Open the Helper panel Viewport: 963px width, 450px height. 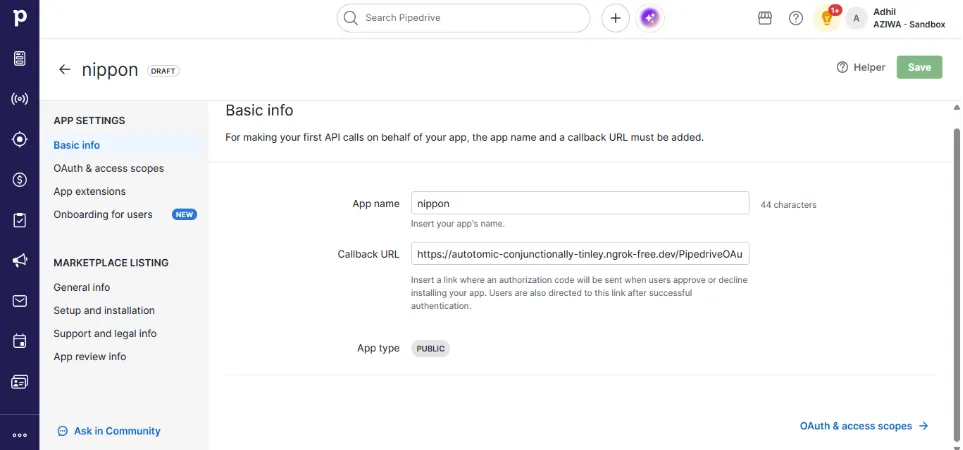[x=861, y=68]
